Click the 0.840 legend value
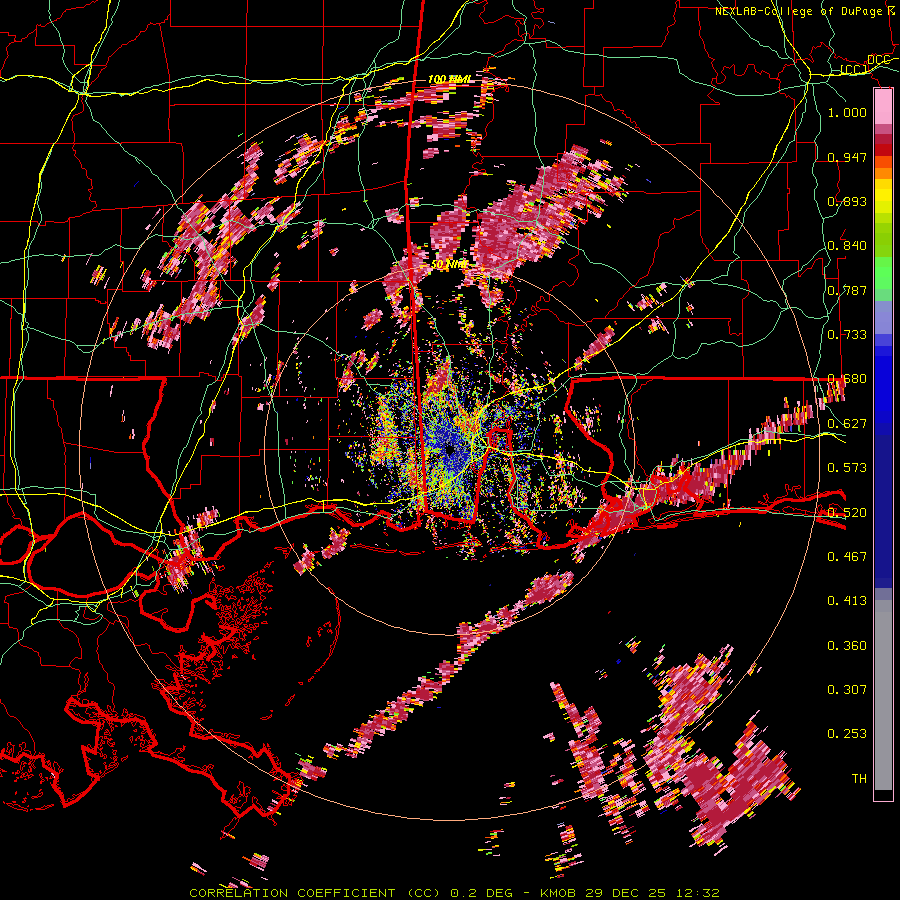 pyautogui.click(x=847, y=246)
